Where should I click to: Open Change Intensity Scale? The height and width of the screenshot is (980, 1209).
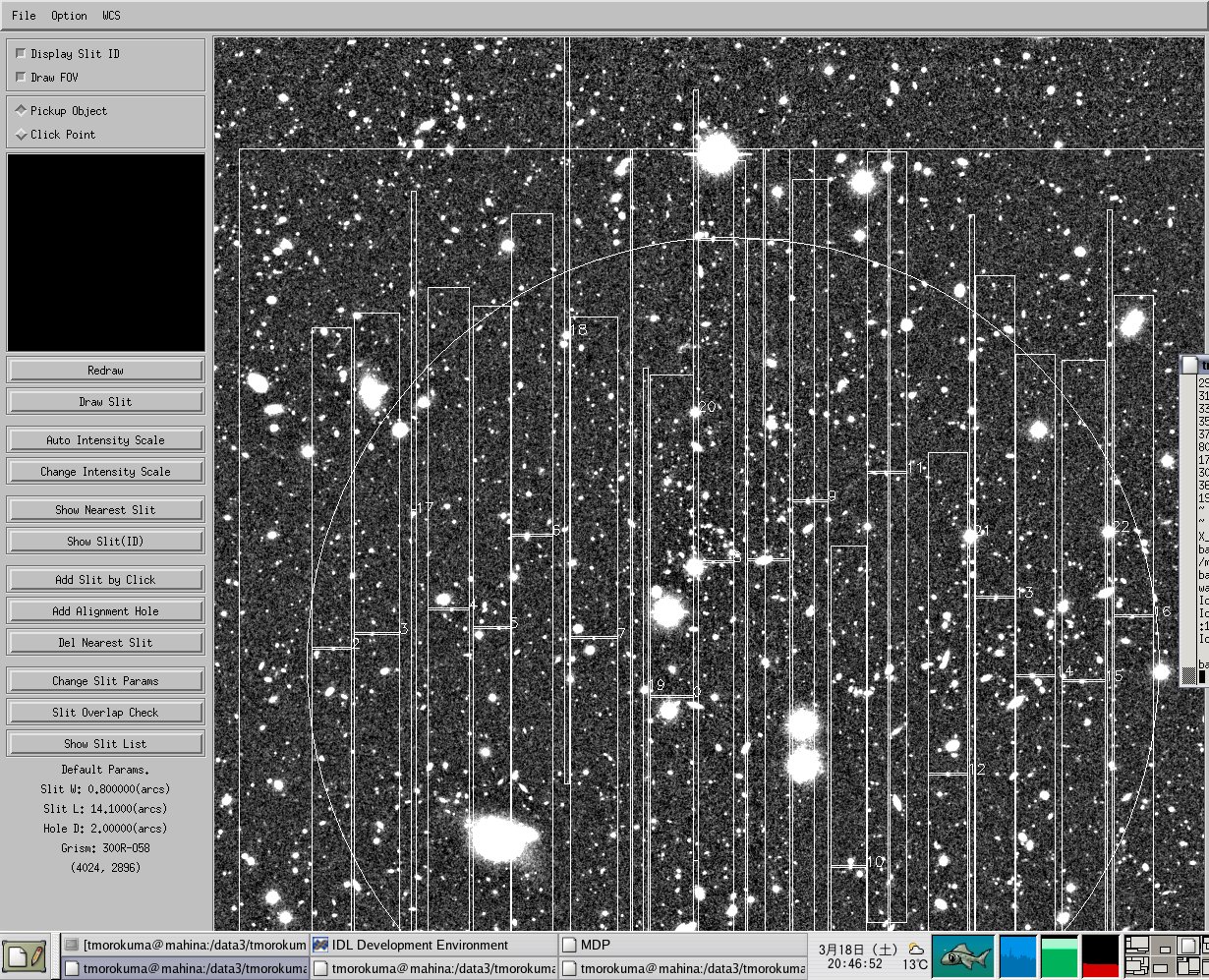click(x=105, y=472)
